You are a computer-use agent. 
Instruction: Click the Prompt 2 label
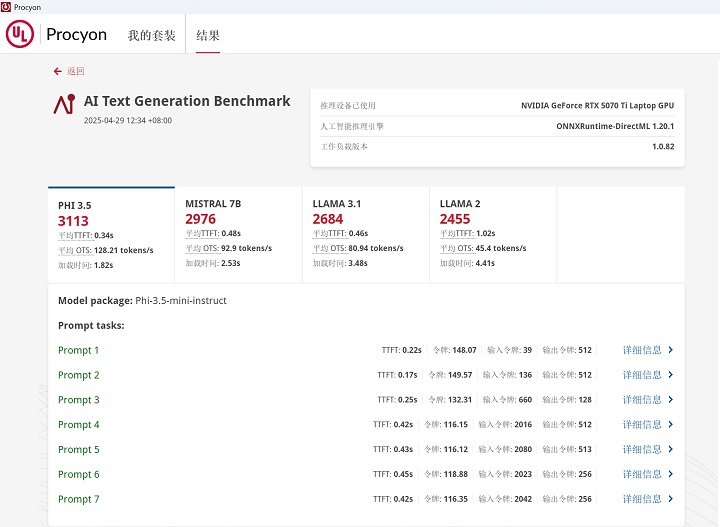point(79,375)
